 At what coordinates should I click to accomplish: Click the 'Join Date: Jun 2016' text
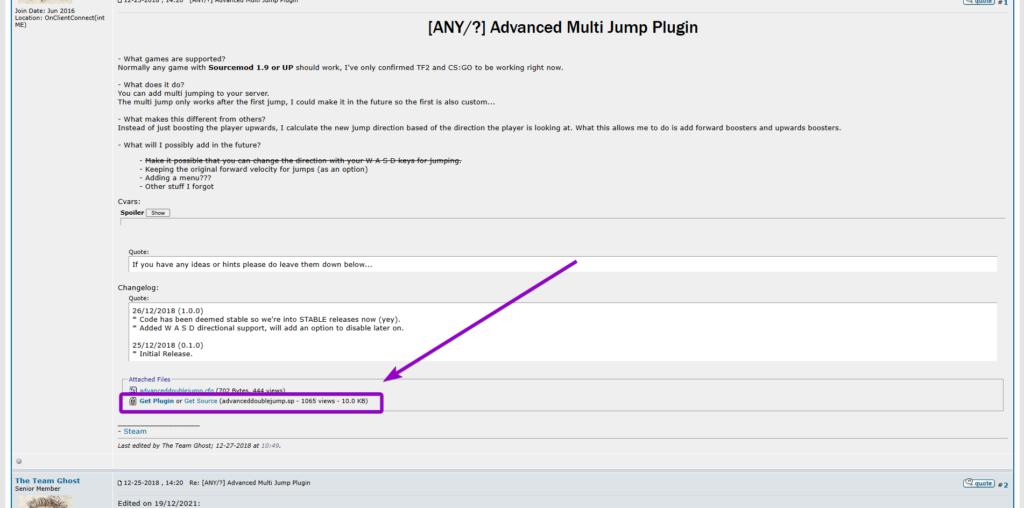click(x=45, y=11)
